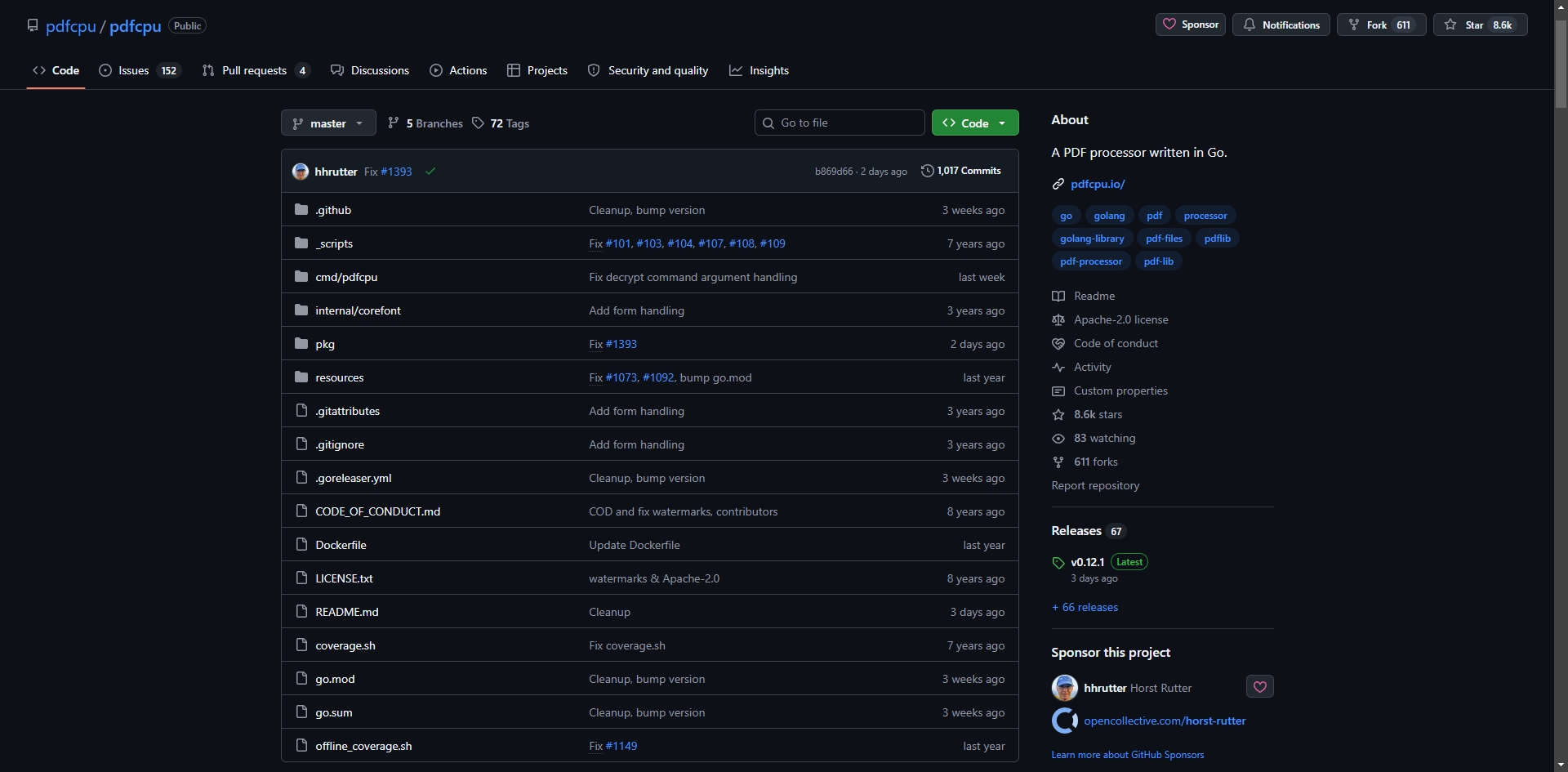1568x772 pixels.
Task: Click the branch icon beside 5 Branches
Action: (394, 123)
